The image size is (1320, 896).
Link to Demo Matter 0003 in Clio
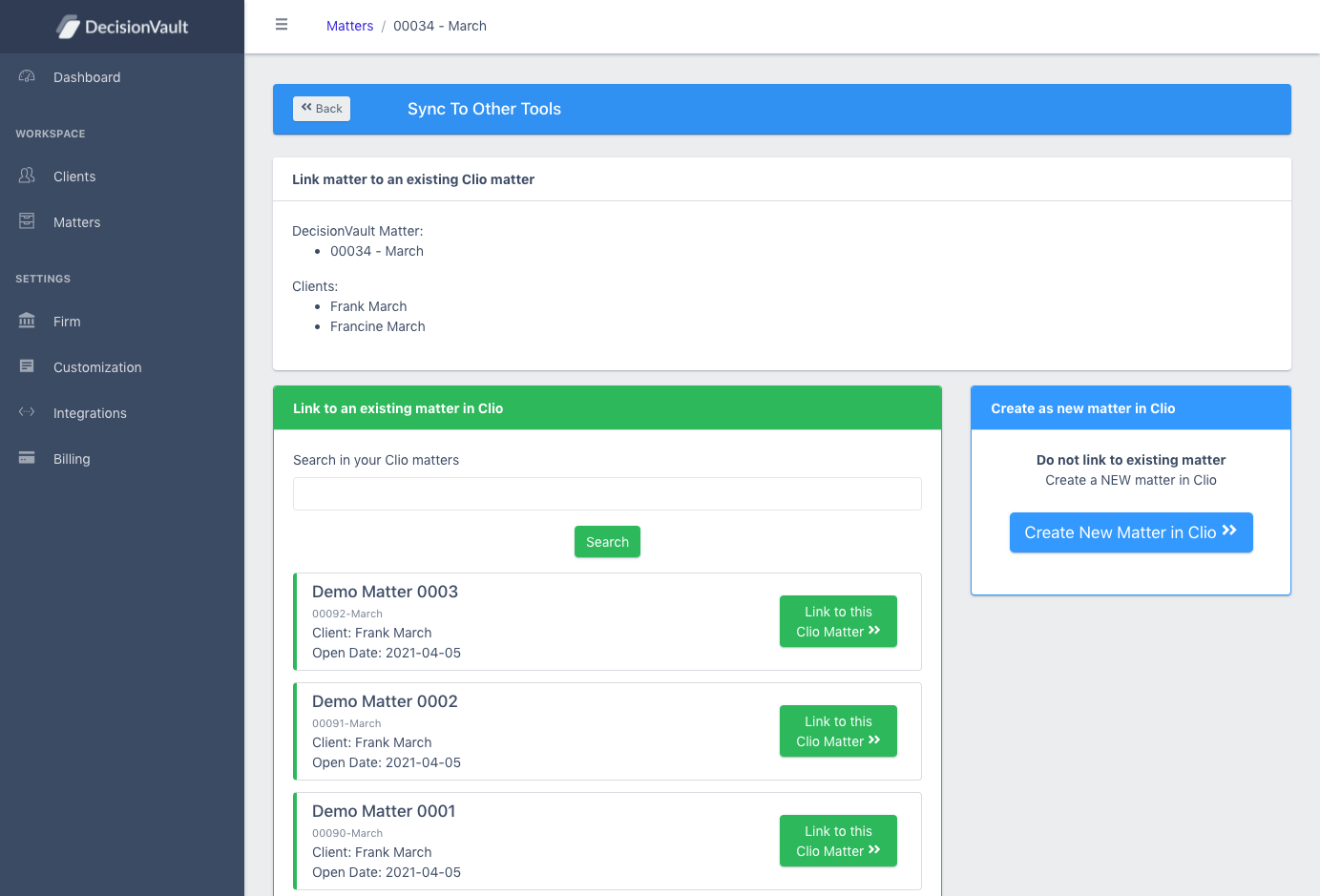[838, 621]
